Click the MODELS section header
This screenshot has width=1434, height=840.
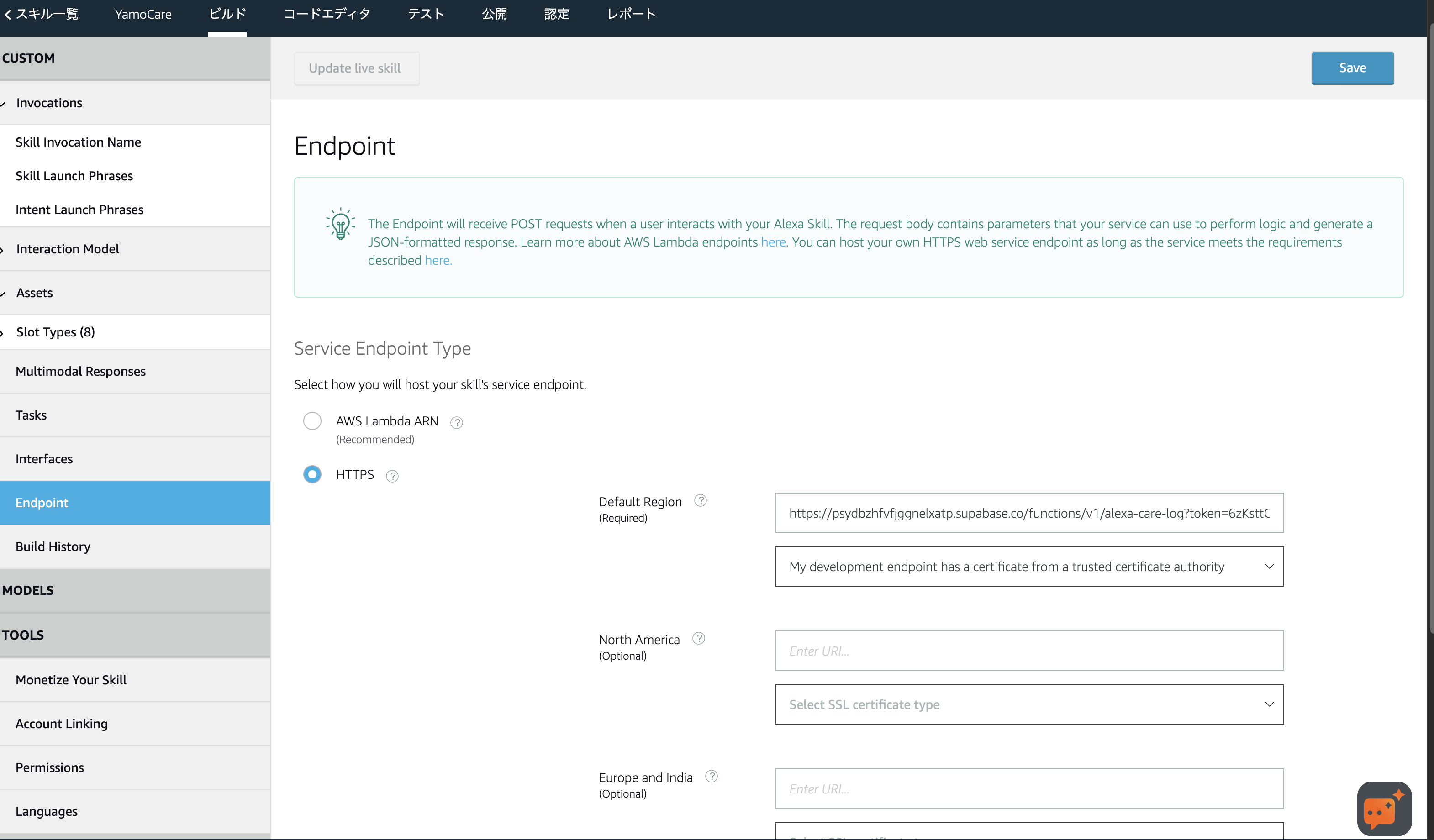coord(136,590)
